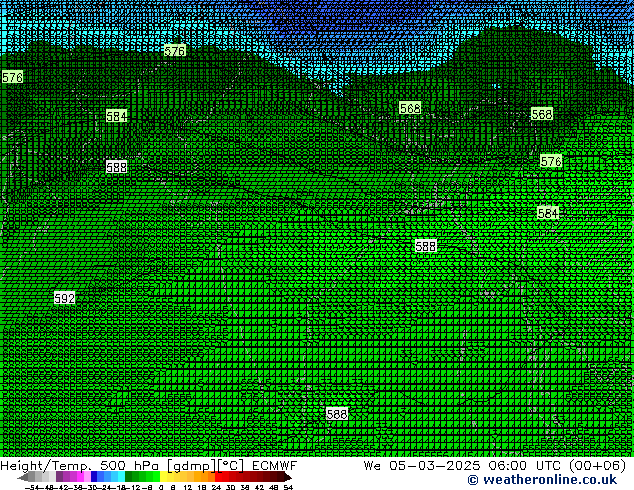Click the bottommost 588 contour label
The image size is (634, 490).
(x=337, y=414)
